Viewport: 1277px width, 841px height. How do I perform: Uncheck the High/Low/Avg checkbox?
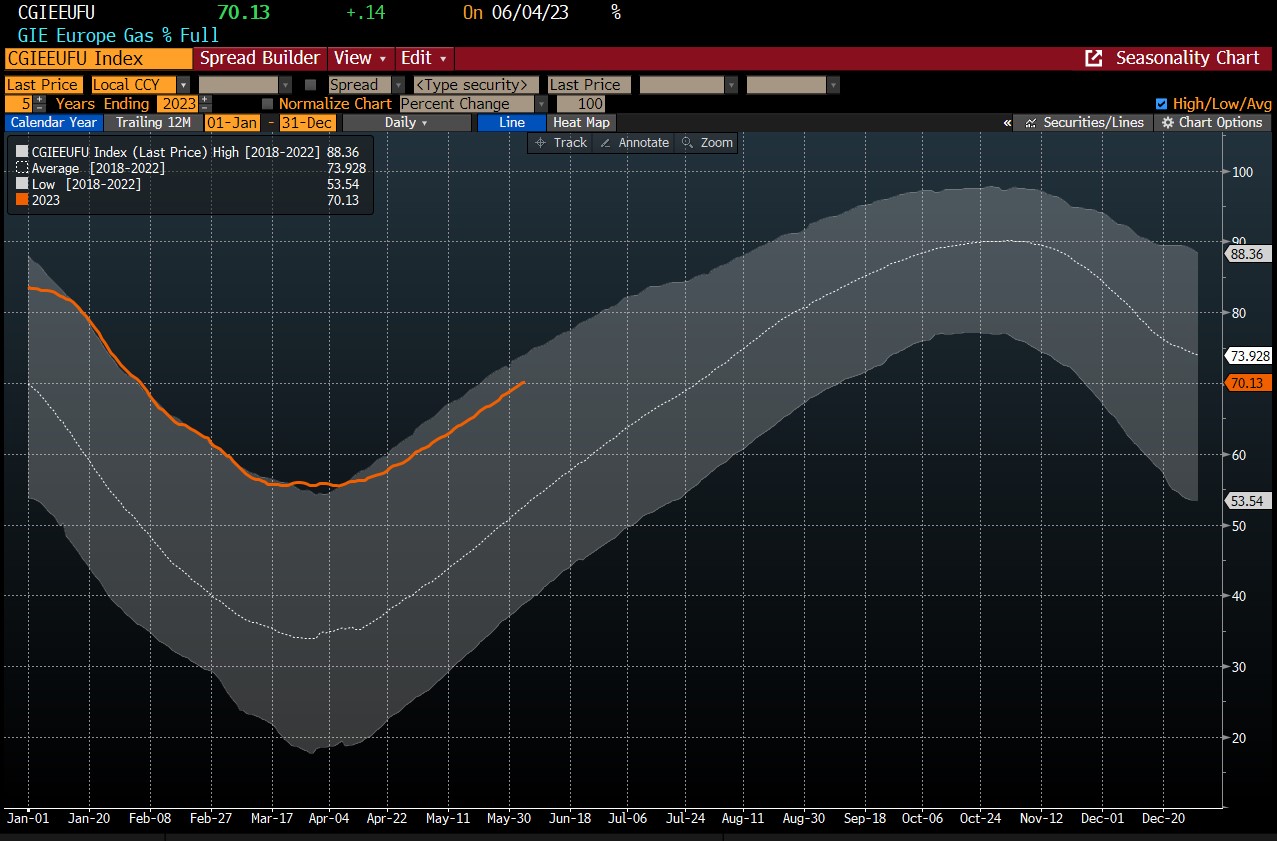(x=1161, y=104)
